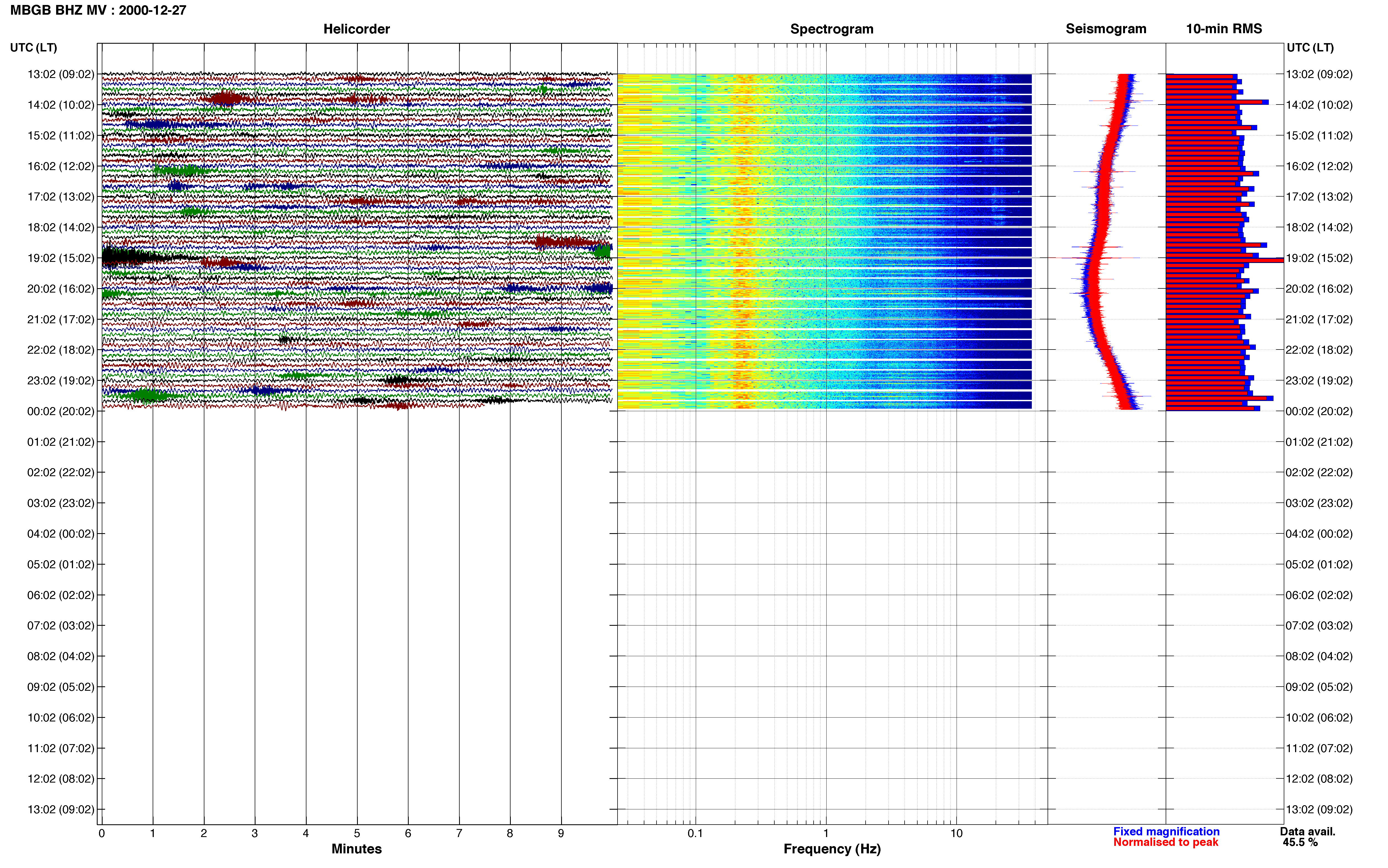The height and width of the screenshot is (868, 1388).
Task: Click the left 02:02 (22:02) time label
Action: click(61, 473)
